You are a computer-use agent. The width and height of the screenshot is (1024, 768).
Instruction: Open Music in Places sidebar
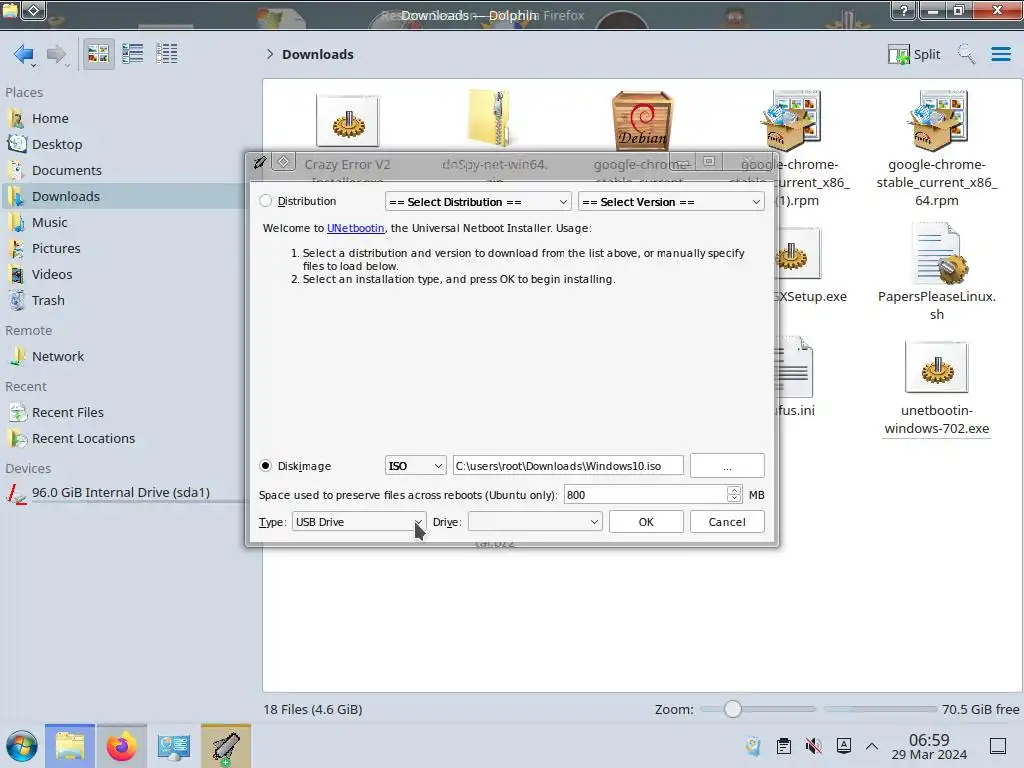50,223
